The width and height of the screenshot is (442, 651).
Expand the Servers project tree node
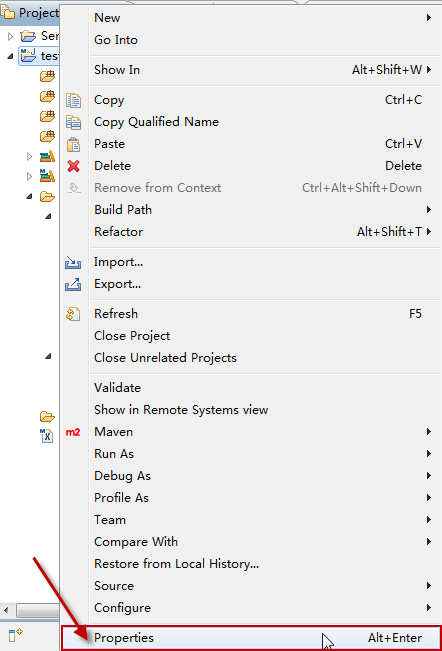tap(10, 37)
